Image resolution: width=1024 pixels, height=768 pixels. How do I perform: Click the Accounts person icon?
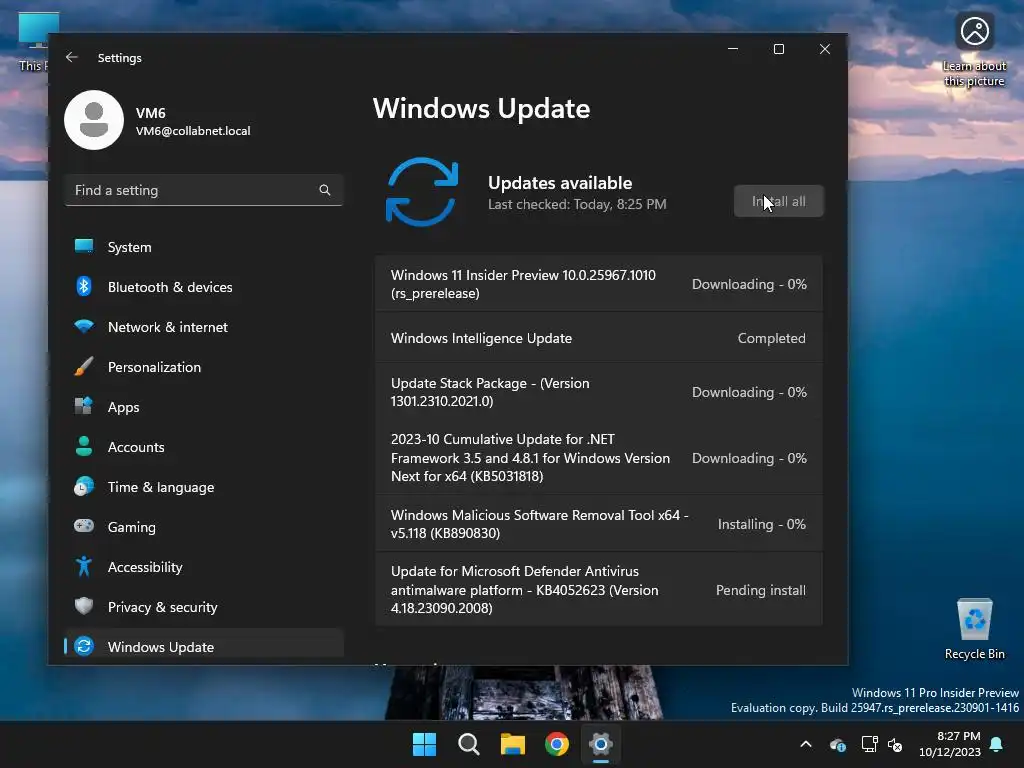[x=84, y=446]
